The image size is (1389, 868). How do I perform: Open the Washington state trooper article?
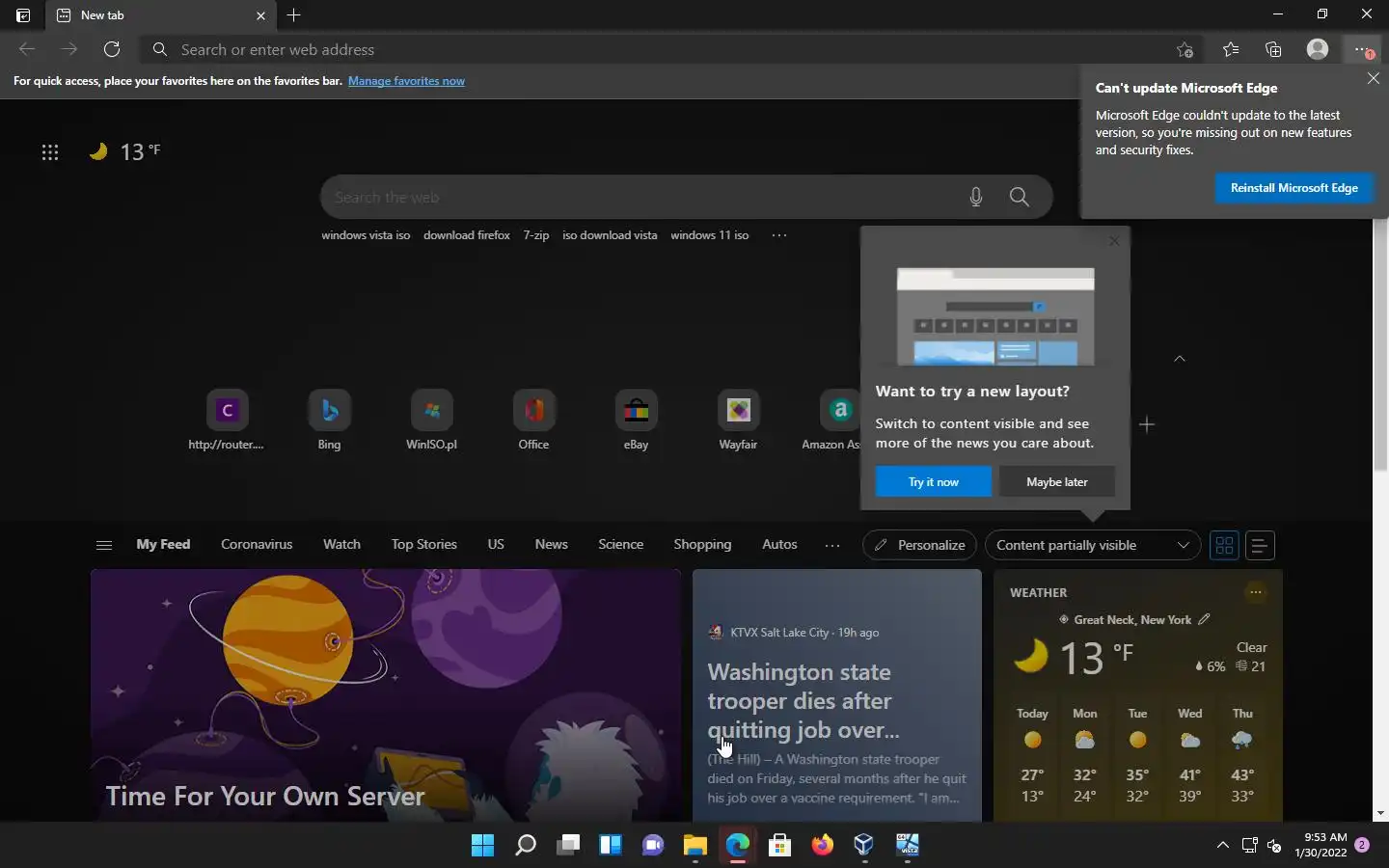(x=836, y=695)
